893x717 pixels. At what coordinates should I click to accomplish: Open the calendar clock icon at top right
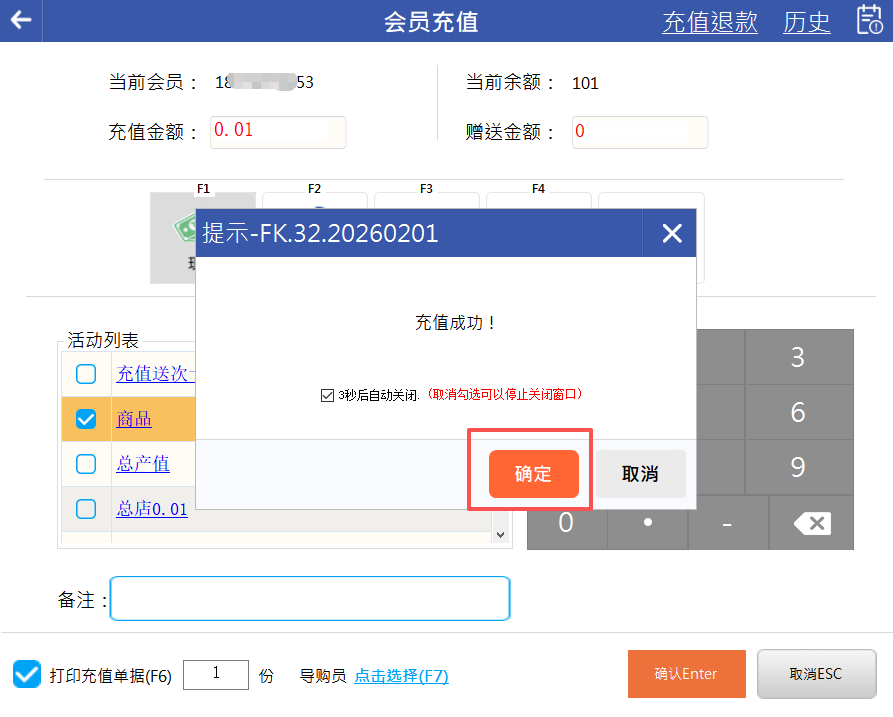(869, 20)
